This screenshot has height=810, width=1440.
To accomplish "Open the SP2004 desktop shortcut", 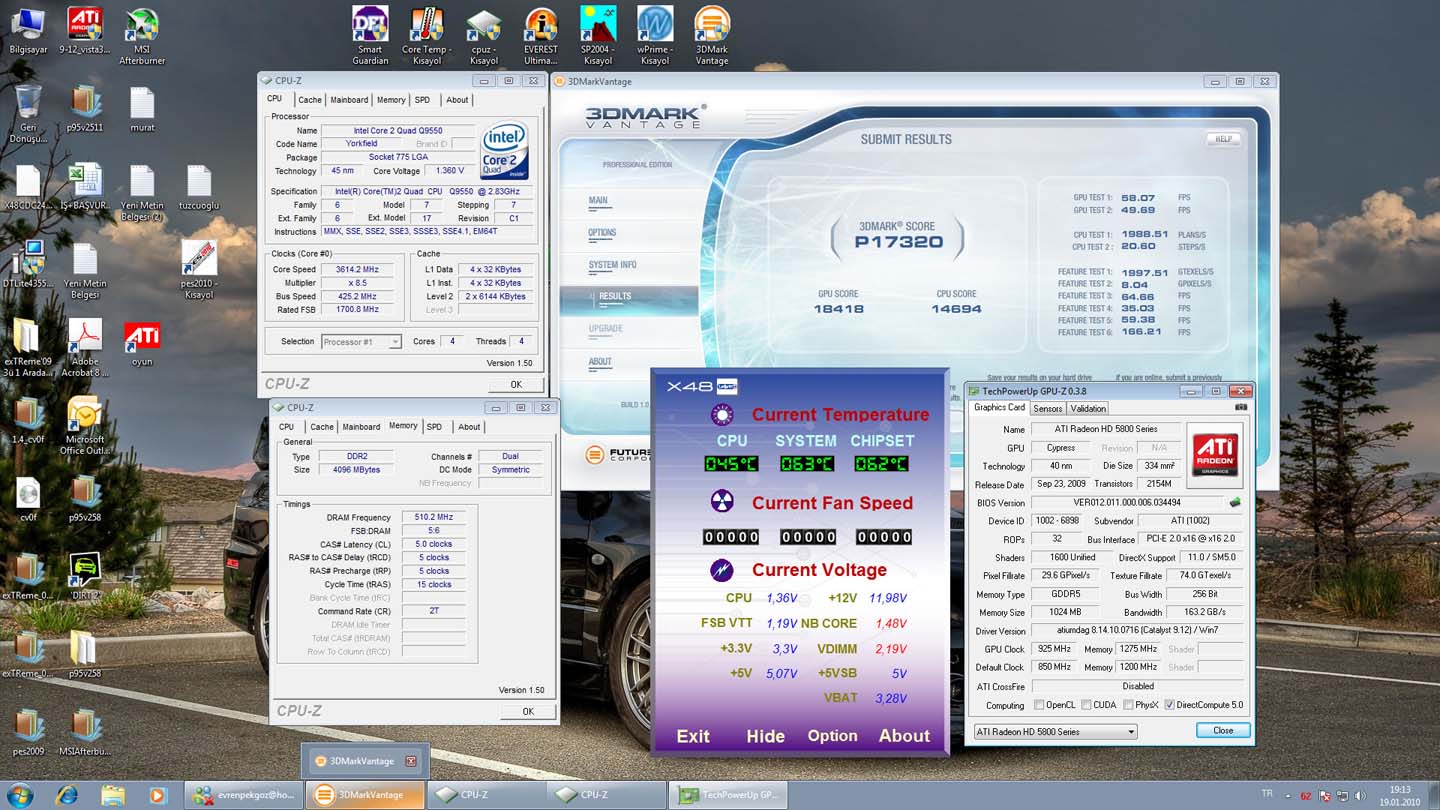I will (598, 36).
